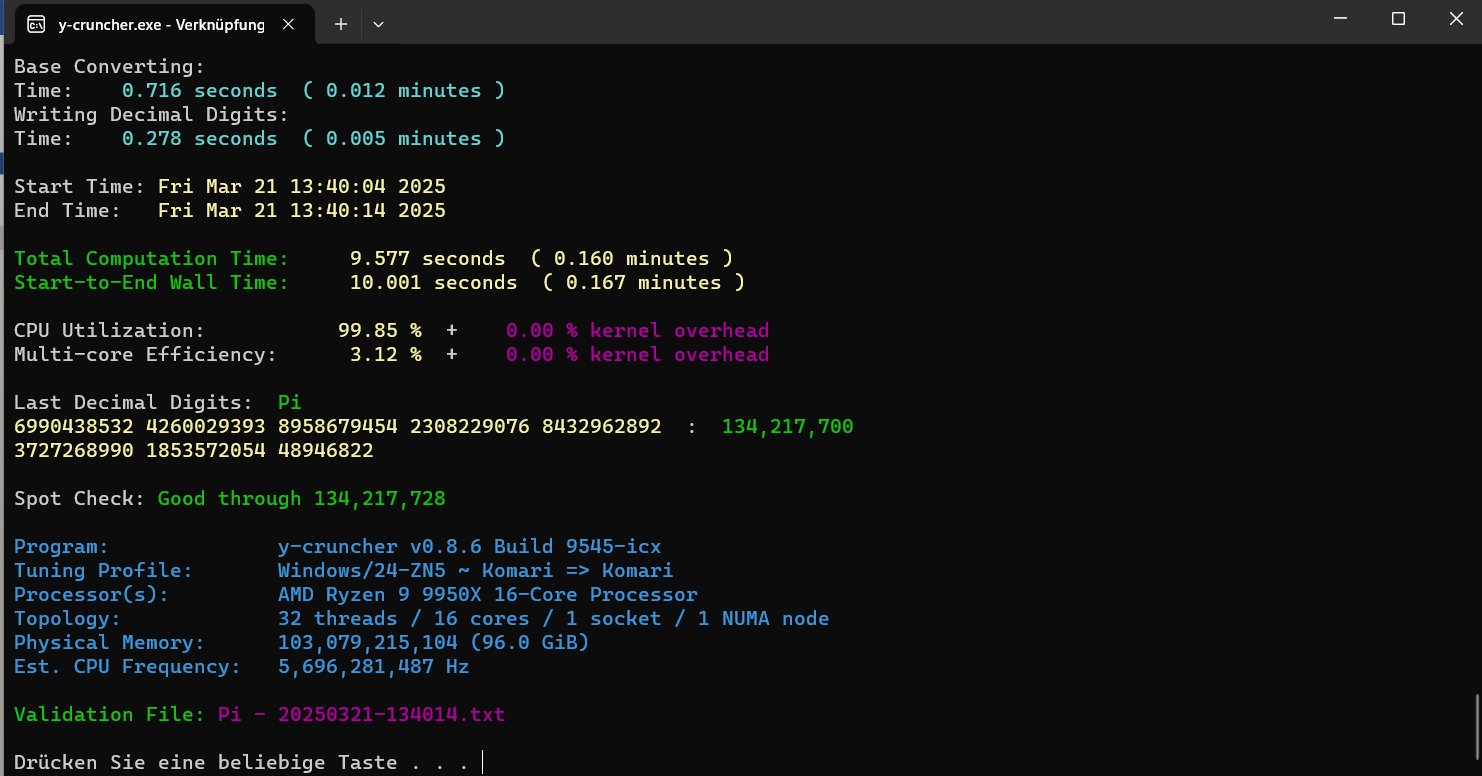The height and width of the screenshot is (776, 1482).
Task: Click the y-cruncher v0.8.6 Build version text
Action: (x=469, y=546)
